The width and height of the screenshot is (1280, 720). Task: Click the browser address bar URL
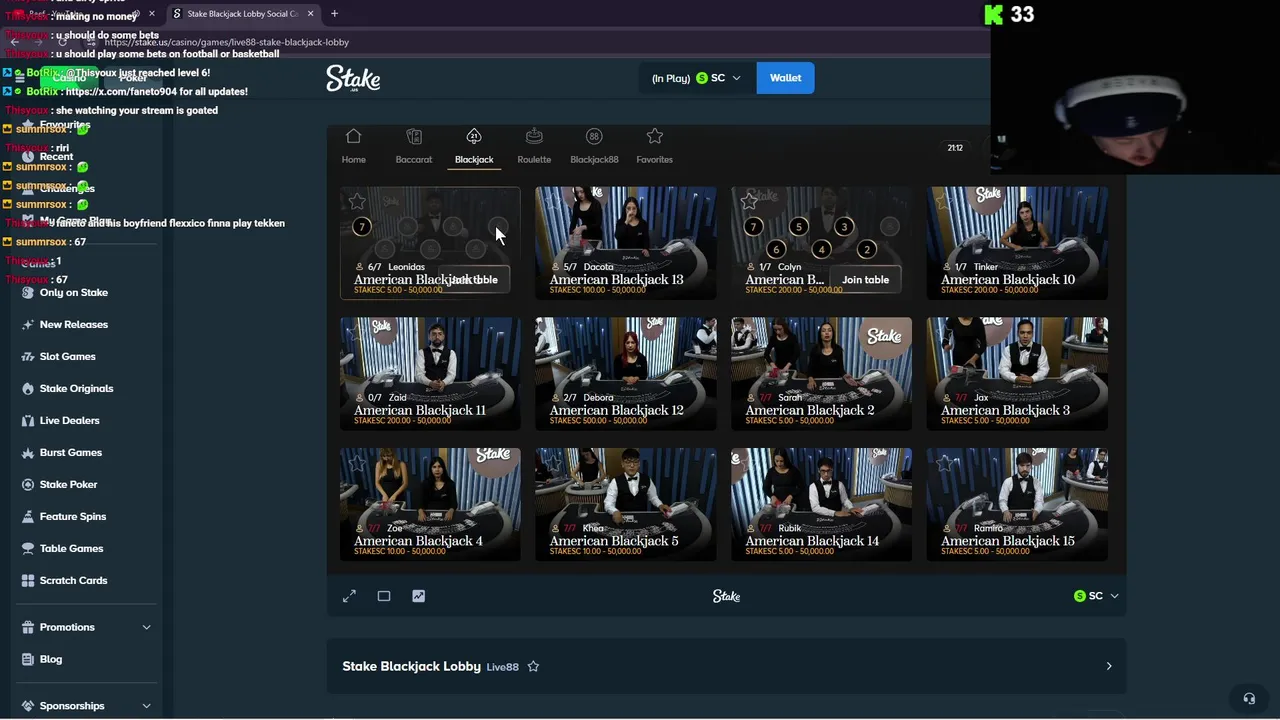point(226,42)
